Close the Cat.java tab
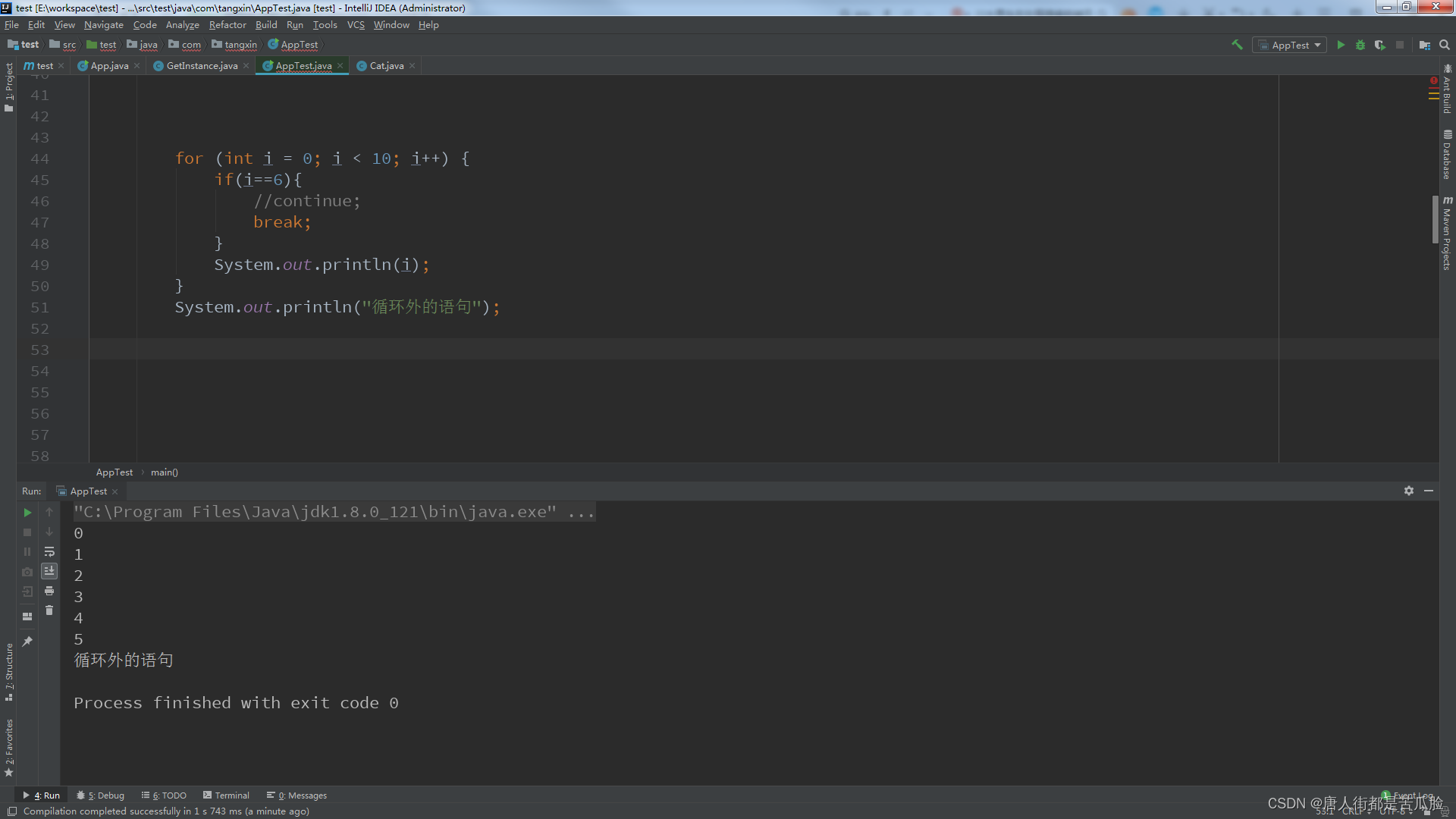The image size is (1456, 819). 413,66
